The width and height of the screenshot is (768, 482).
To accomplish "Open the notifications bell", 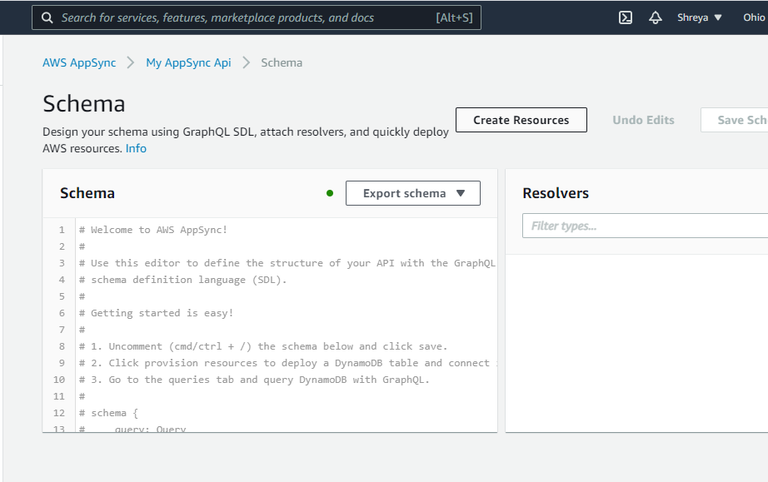I will tap(656, 17).
